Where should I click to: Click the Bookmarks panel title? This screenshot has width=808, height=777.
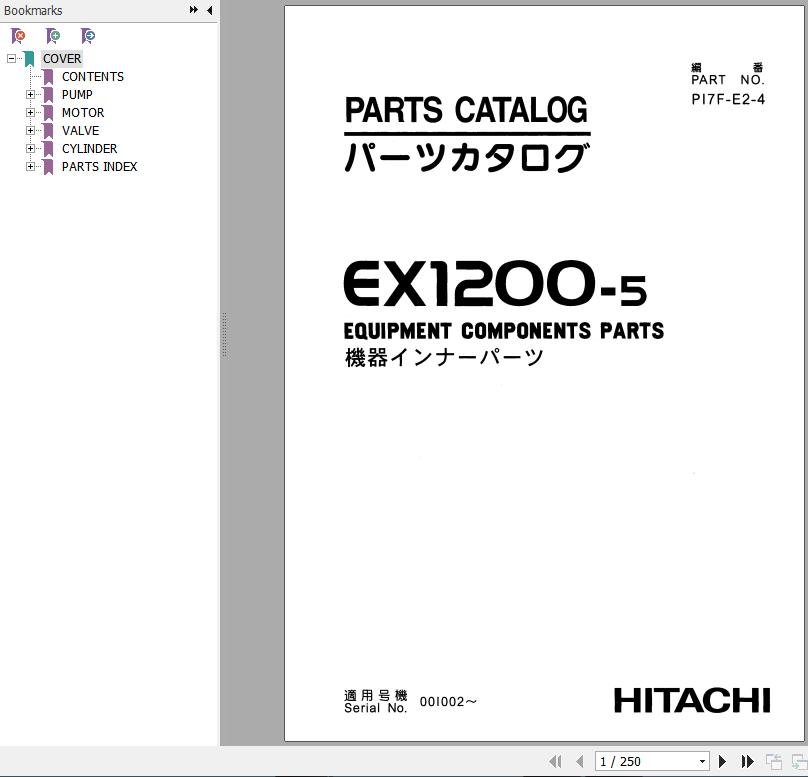pyautogui.click(x=33, y=10)
